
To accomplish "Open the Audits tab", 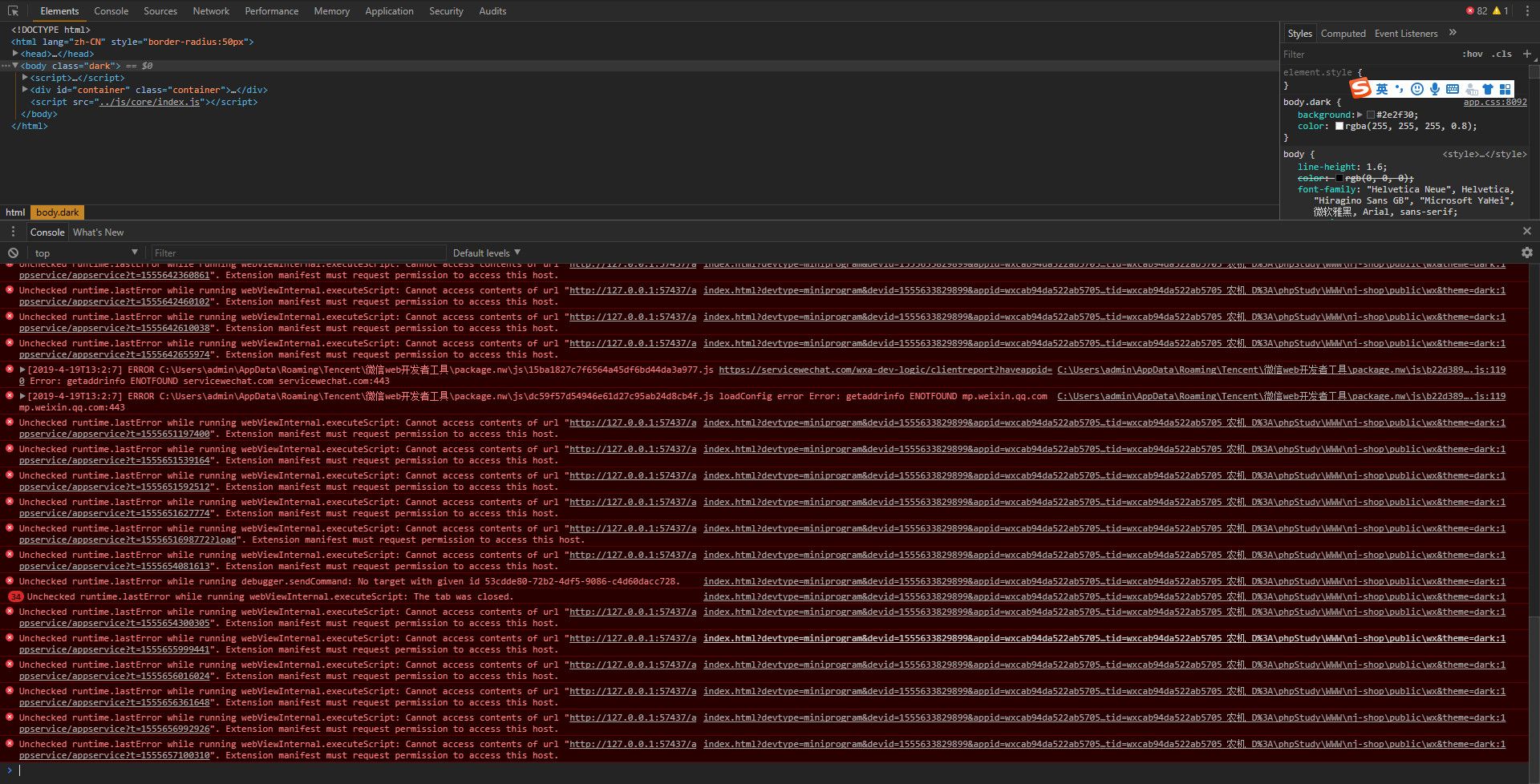I will point(492,11).
